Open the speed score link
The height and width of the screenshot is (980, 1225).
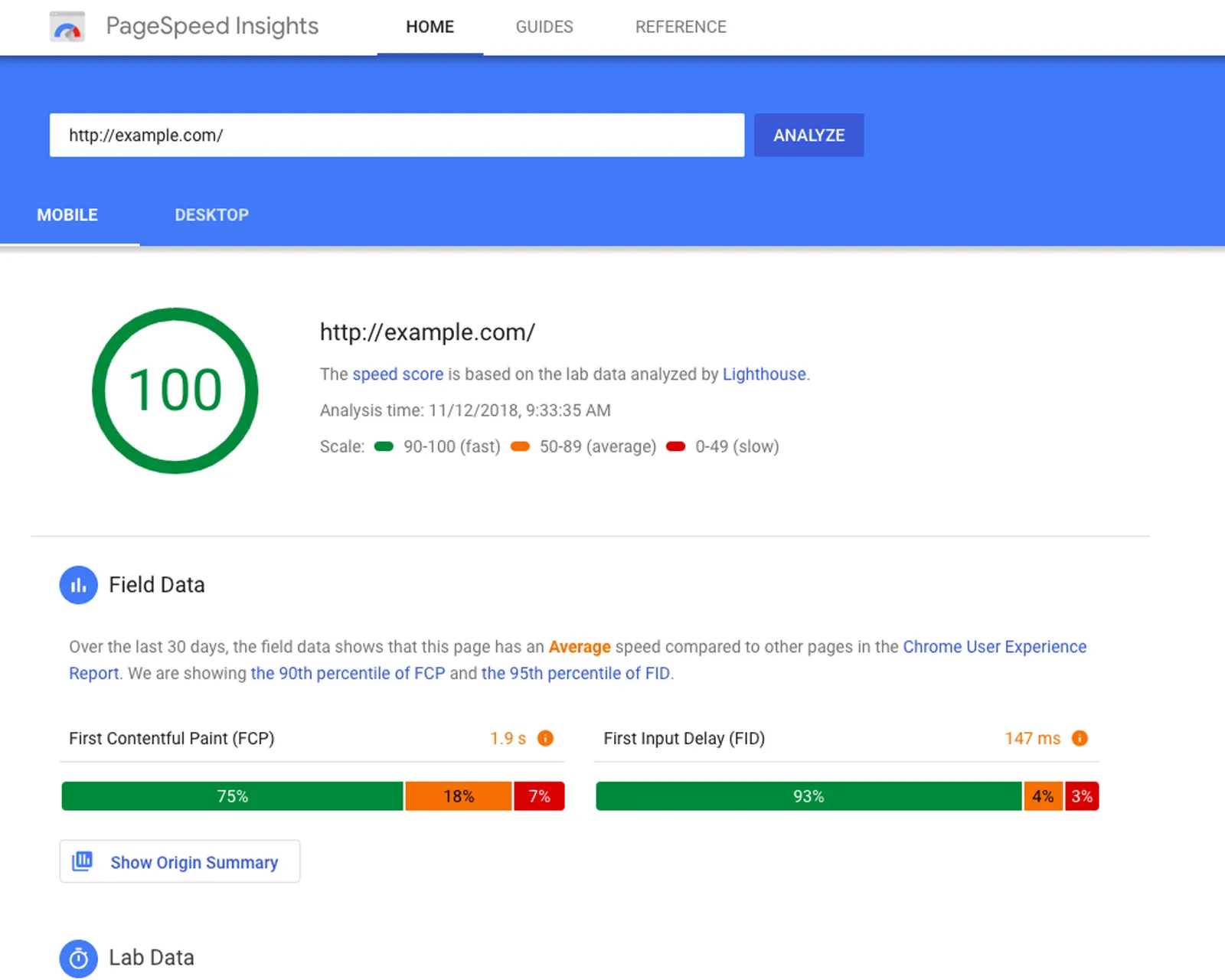(x=397, y=374)
